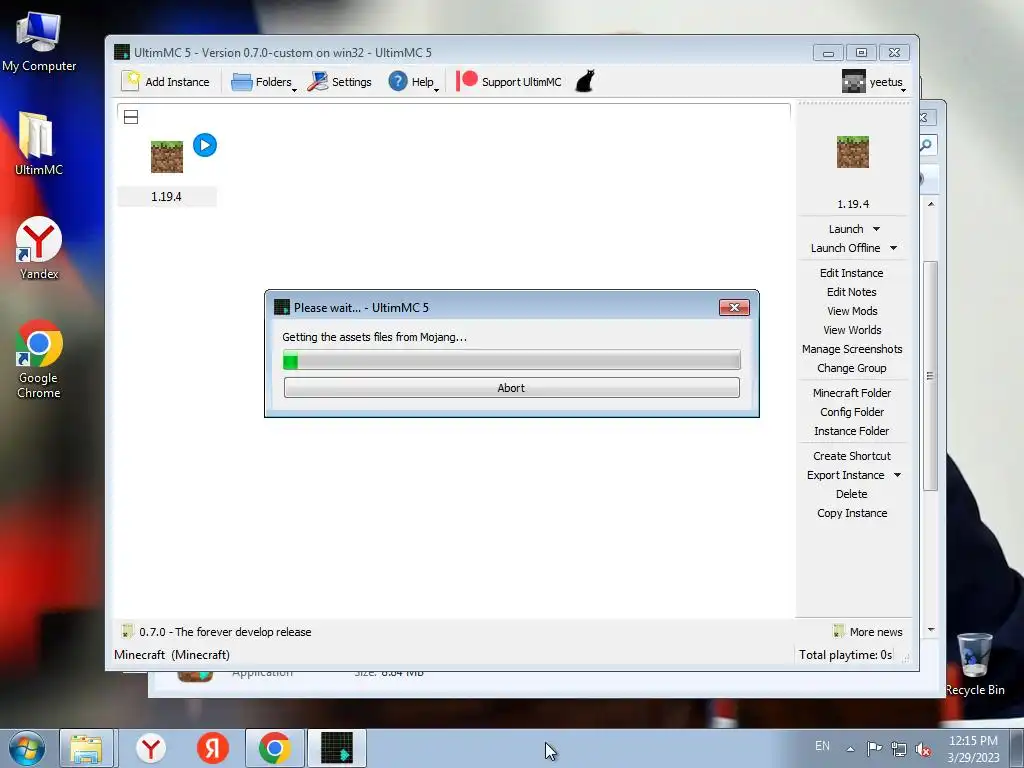Open the Google Chrome desktop shortcut
This screenshot has height=768, width=1024.
tap(39, 359)
